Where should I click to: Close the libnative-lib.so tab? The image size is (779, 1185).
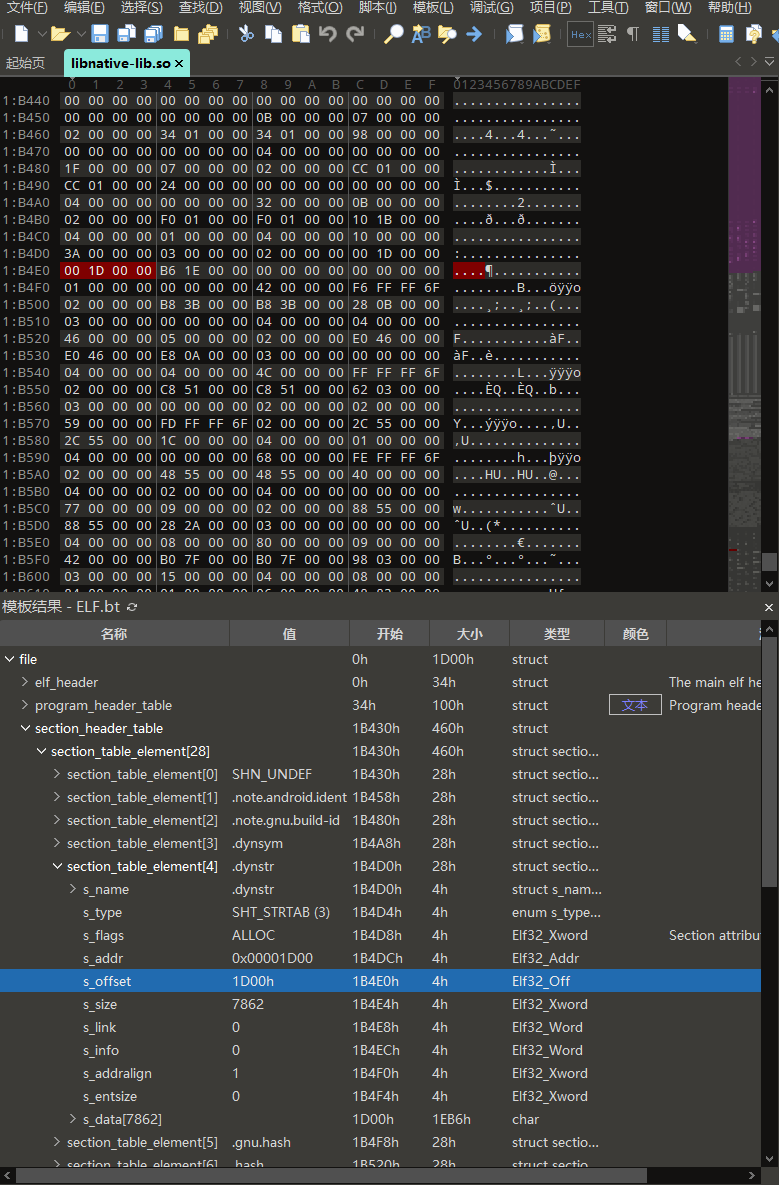point(179,63)
